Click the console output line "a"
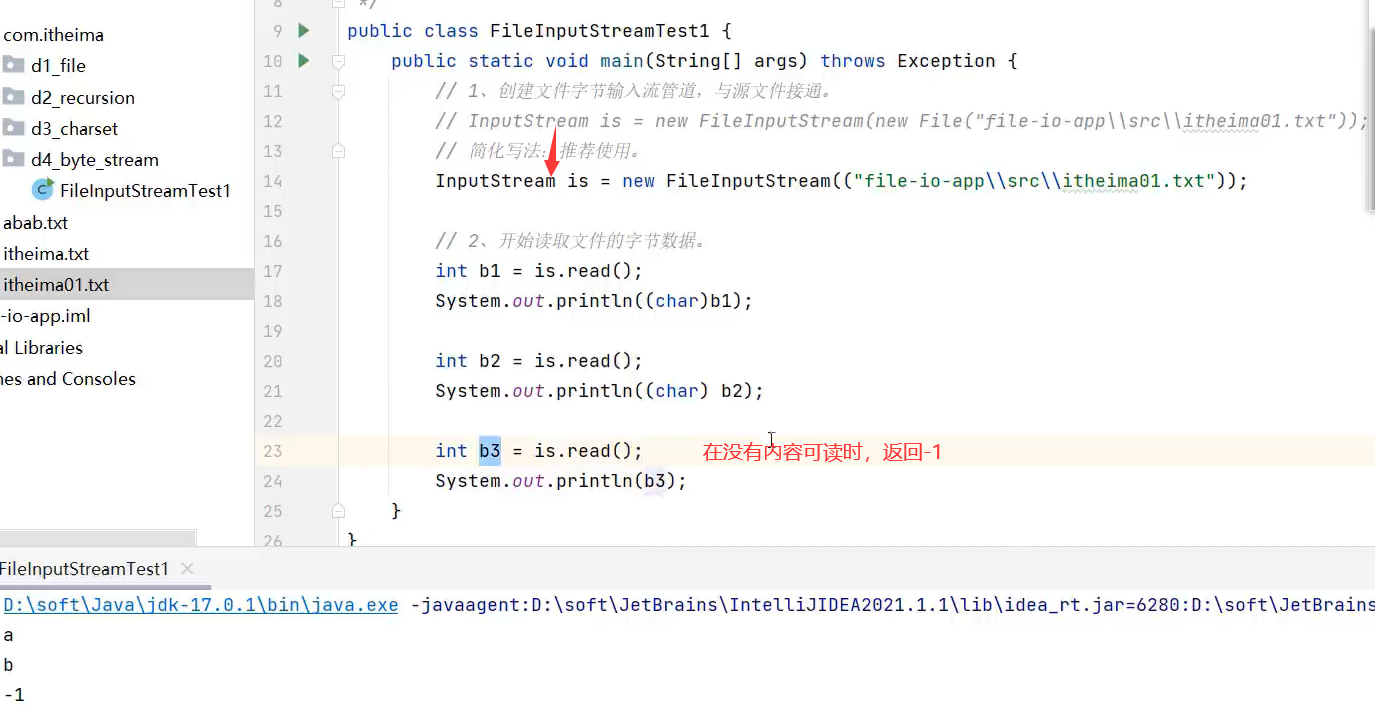The width and height of the screenshot is (1375, 728). click(9, 635)
